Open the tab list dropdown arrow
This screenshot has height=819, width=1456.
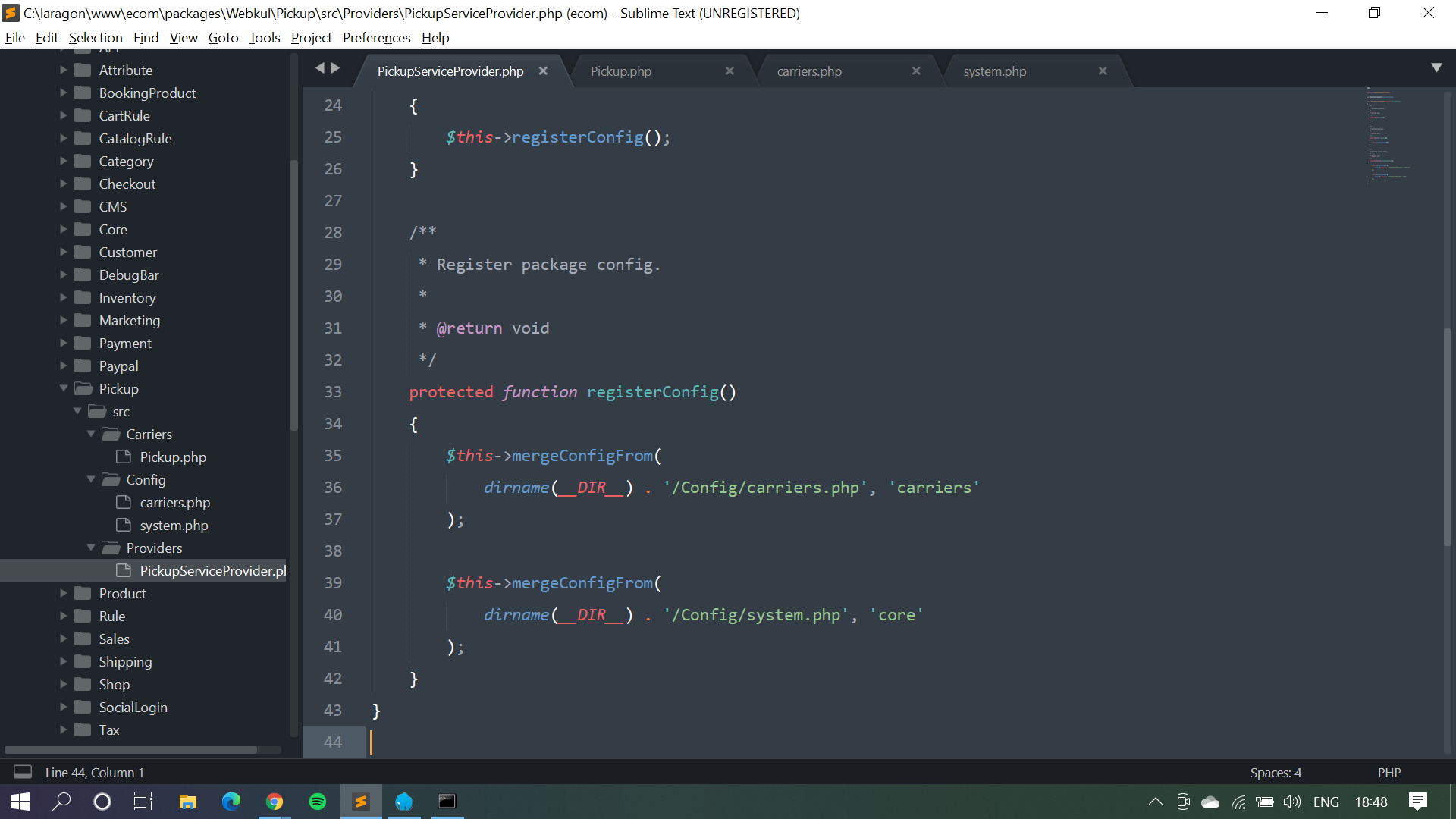pos(1436,67)
